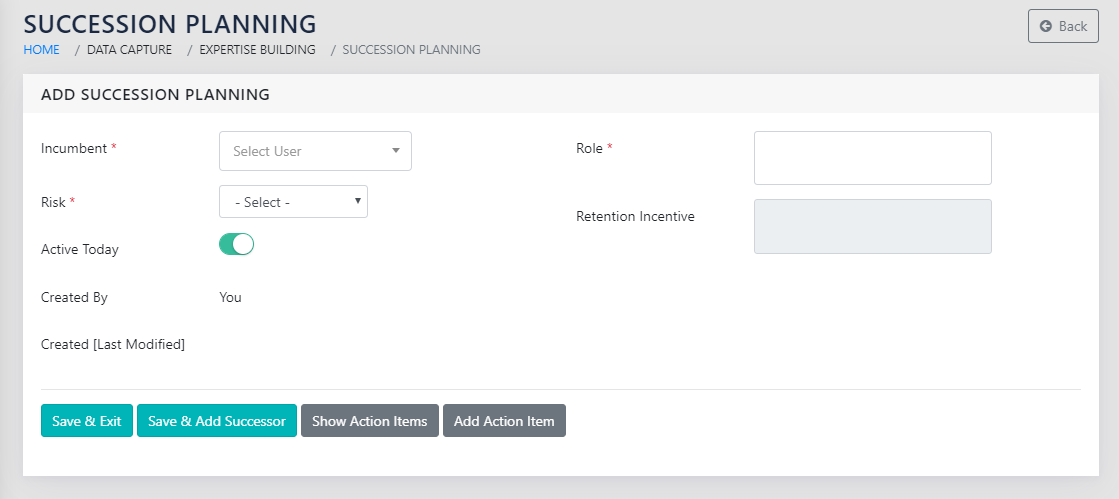Image resolution: width=1119 pixels, height=499 pixels.
Task: Click the Active Today label text
Action: [x=80, y=249]
